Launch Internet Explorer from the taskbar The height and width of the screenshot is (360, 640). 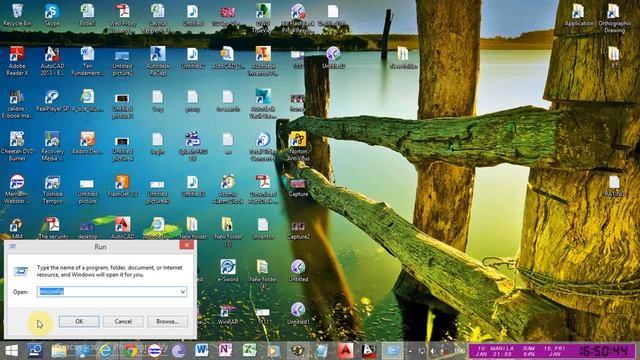(105, 351)
